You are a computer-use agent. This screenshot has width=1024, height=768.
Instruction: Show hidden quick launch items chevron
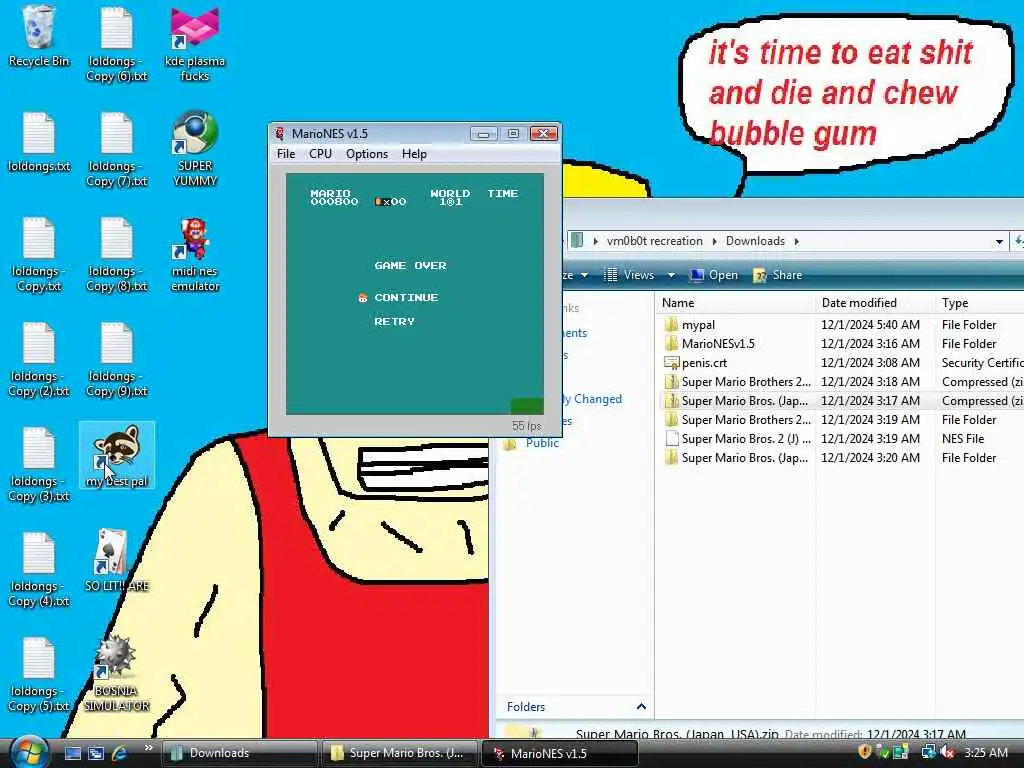[148, 748]
